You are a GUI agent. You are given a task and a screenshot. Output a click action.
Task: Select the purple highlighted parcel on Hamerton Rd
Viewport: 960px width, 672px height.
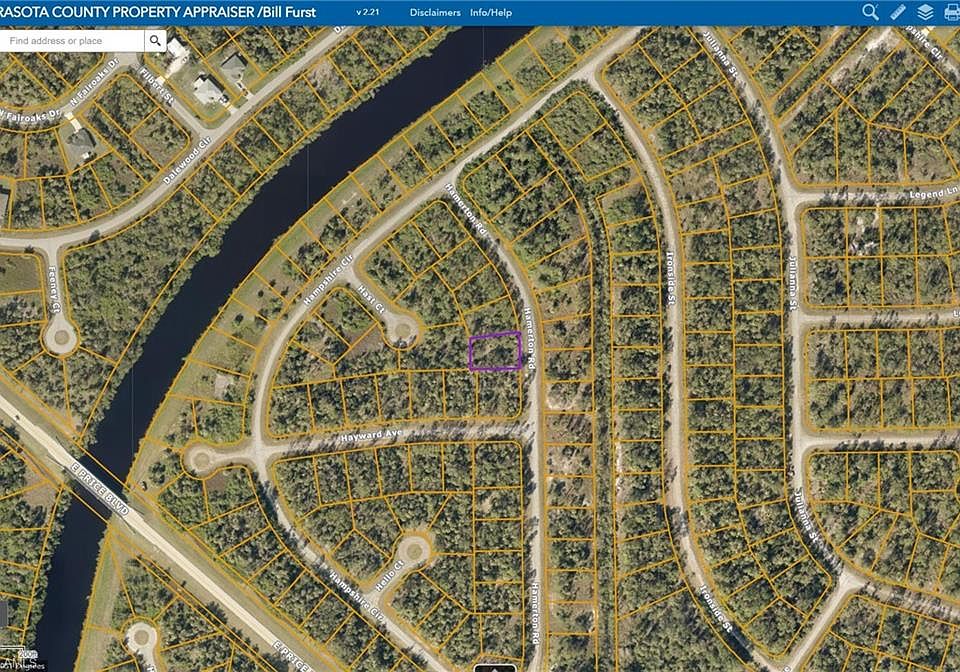(x=495, y=351)
